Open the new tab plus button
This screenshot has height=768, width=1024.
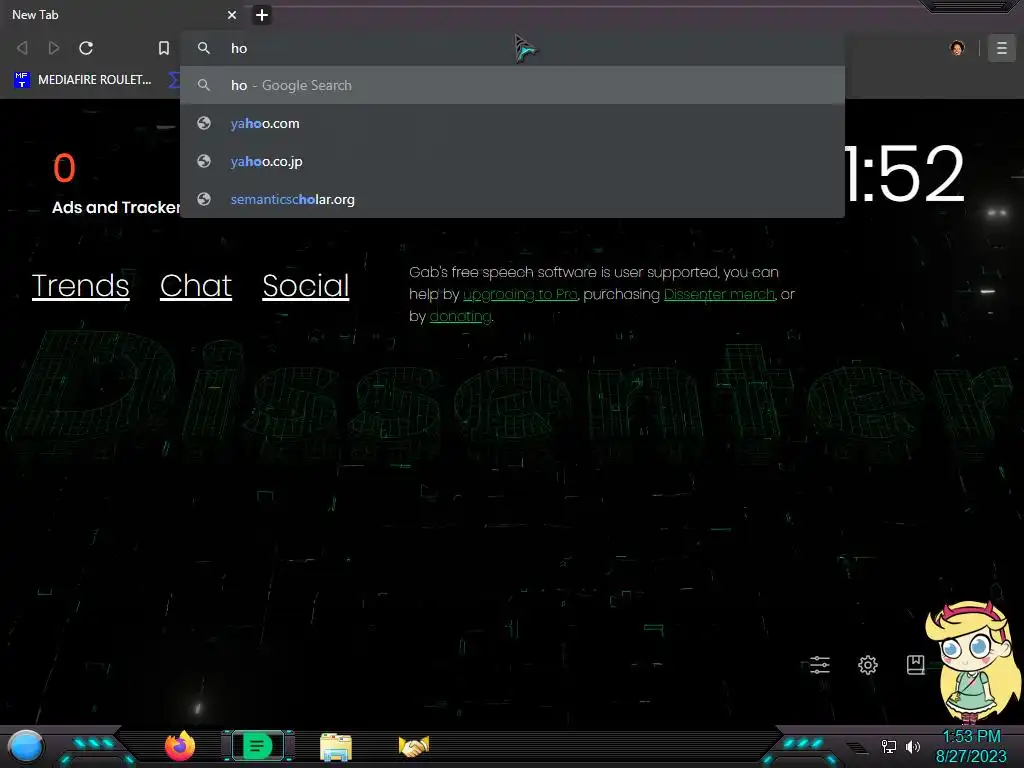[261, 14]
